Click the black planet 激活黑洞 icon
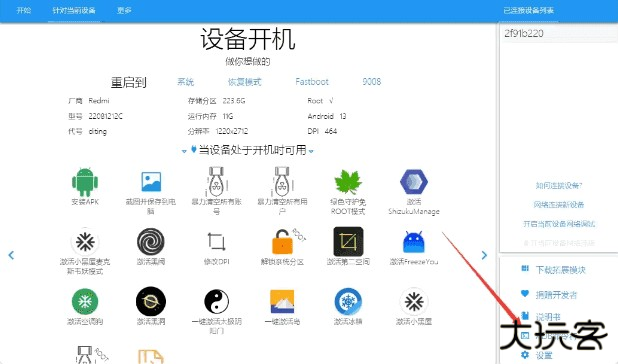Viewport: 618px width, 364px height. 151,301
